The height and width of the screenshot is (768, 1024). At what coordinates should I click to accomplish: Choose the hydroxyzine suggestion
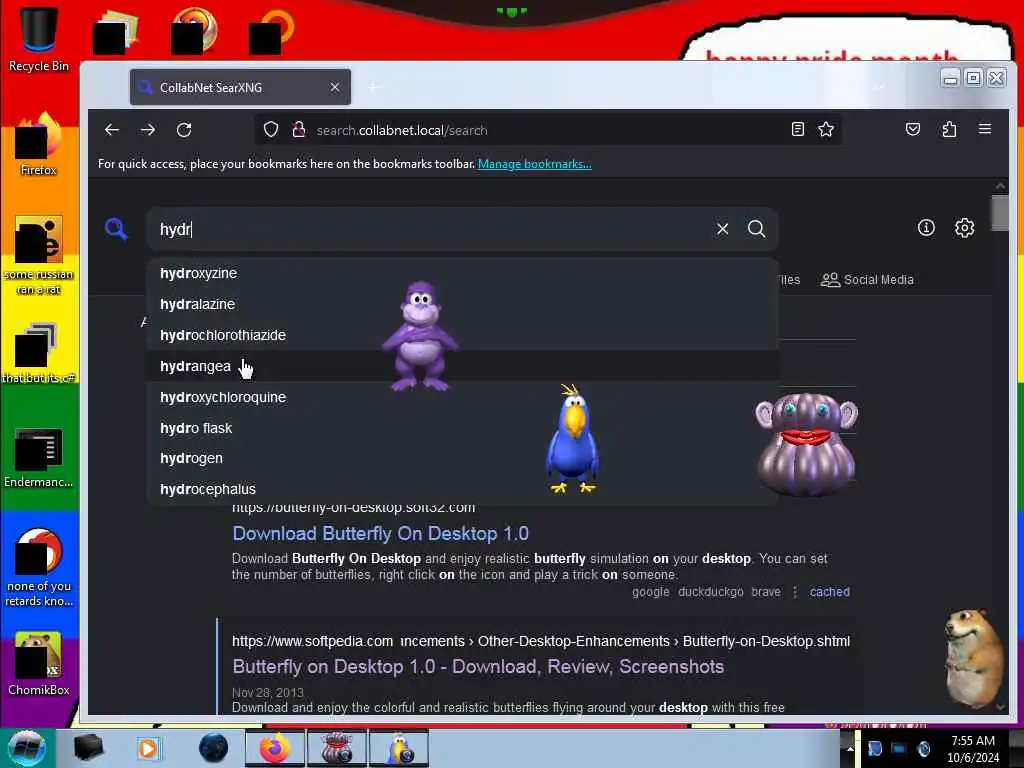pos(462,273)
